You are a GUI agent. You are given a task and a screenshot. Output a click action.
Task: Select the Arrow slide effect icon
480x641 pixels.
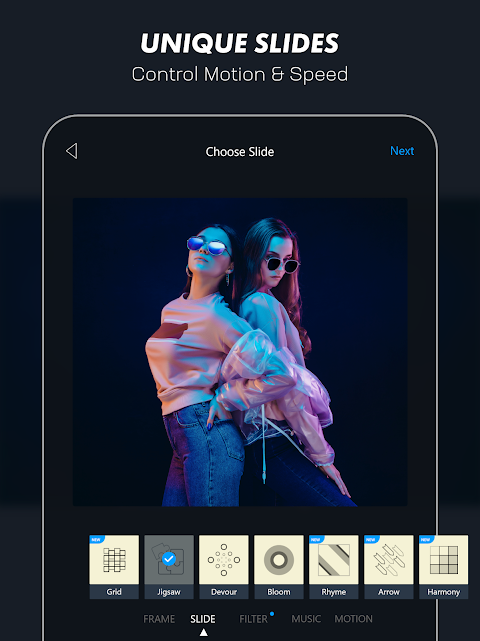[x=389, y=560]
